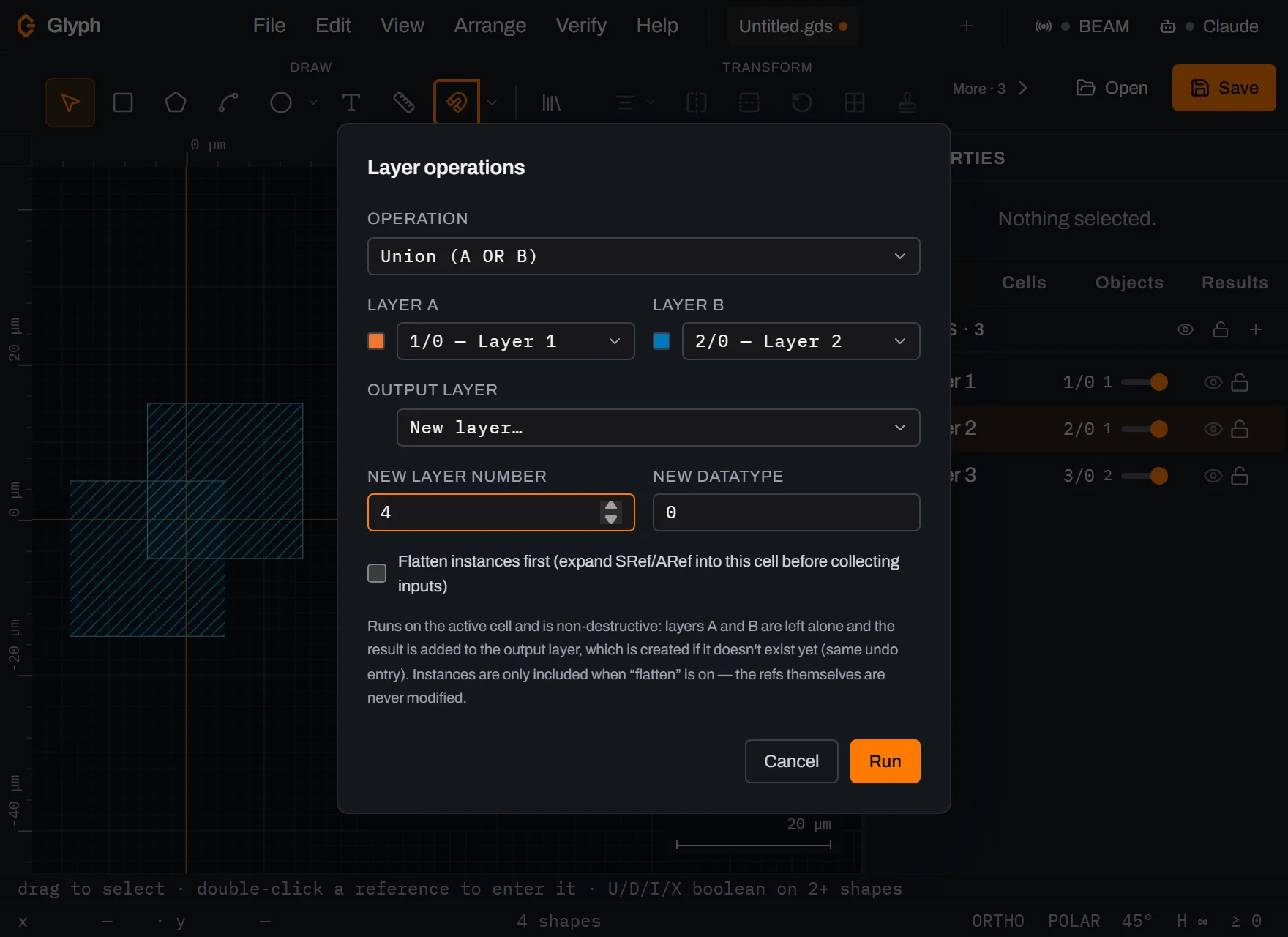
Task: Select the Rectangle draw tool
Action: click(x=123, y=102)
